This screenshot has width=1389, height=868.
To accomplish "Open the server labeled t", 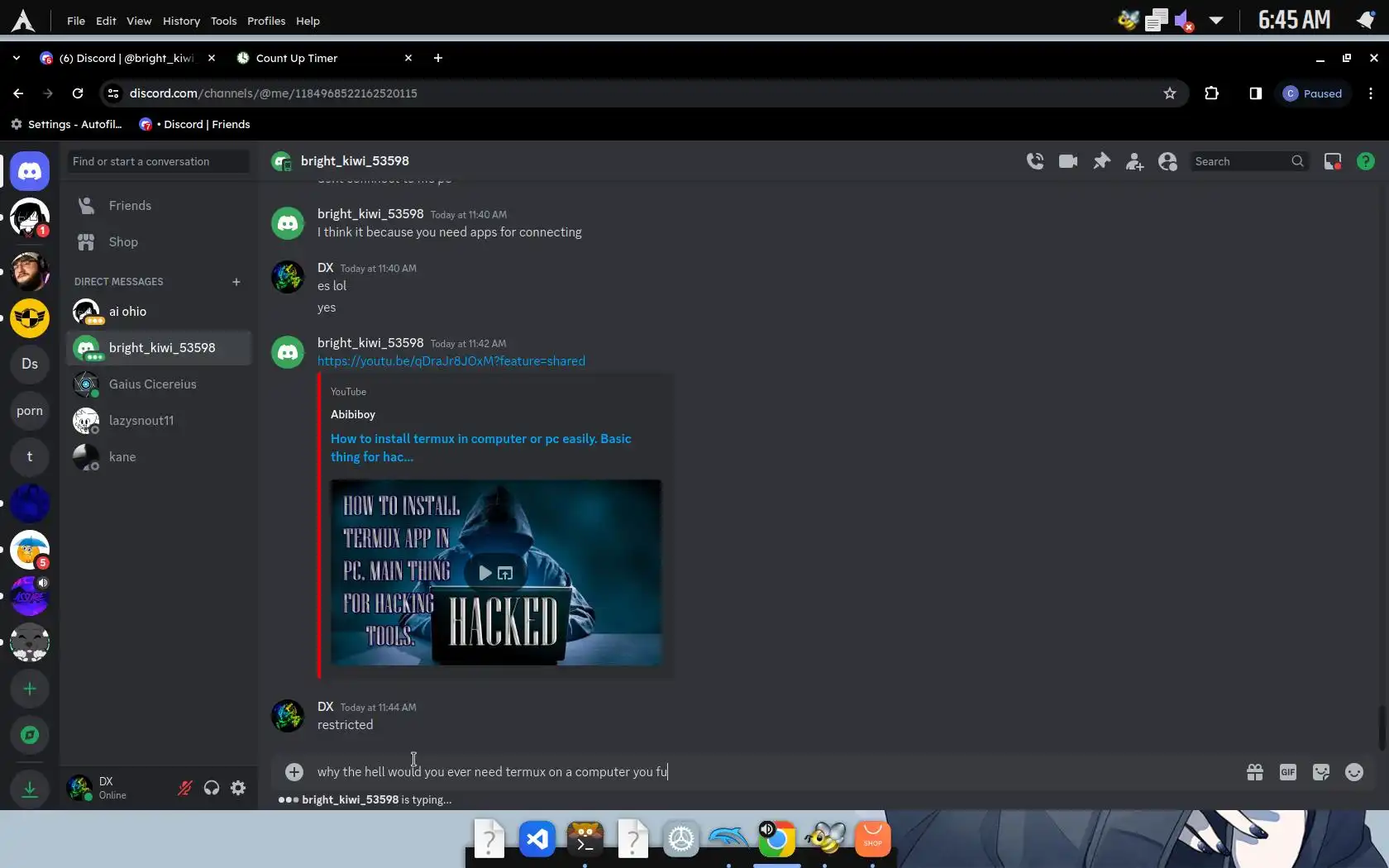I will coord(30,456).
